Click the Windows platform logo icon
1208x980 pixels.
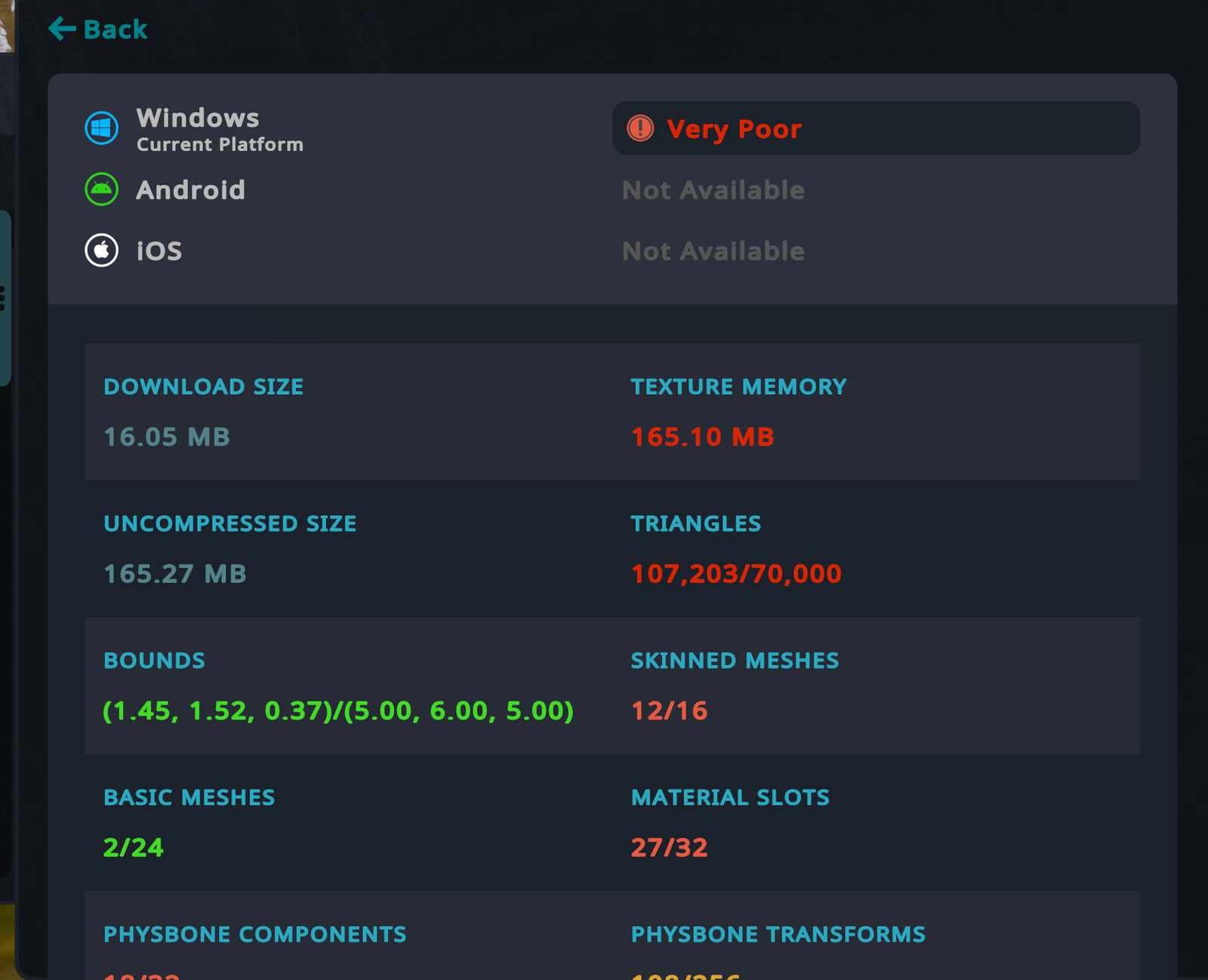coord(101,128)
